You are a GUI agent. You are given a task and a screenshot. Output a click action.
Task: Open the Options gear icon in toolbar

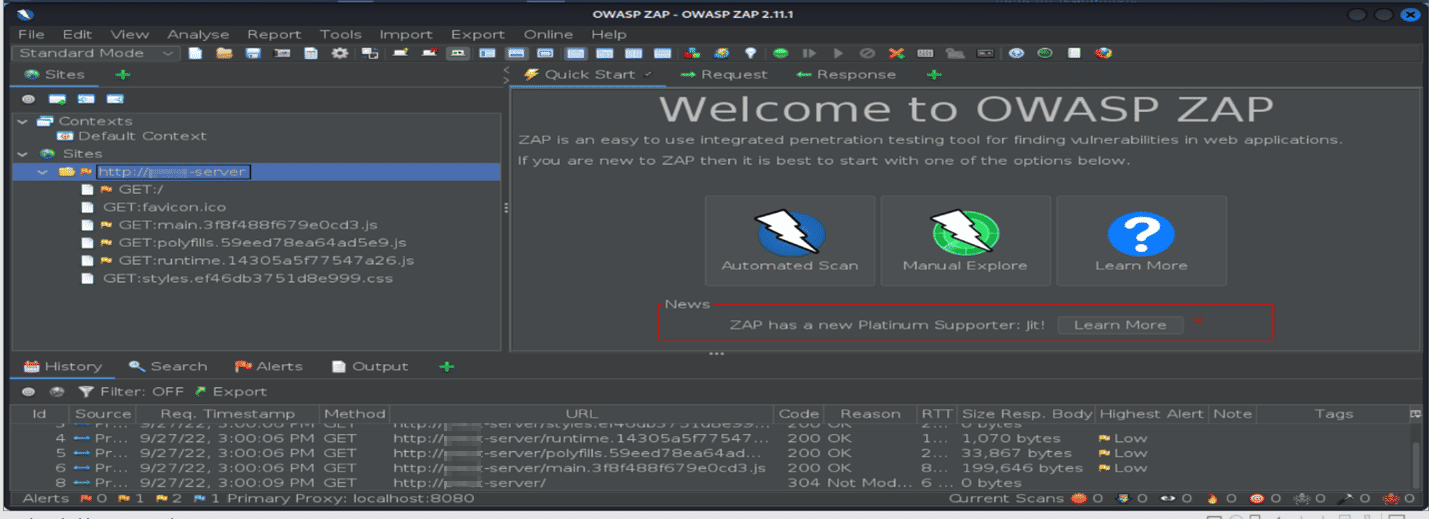tap(340, 53)
